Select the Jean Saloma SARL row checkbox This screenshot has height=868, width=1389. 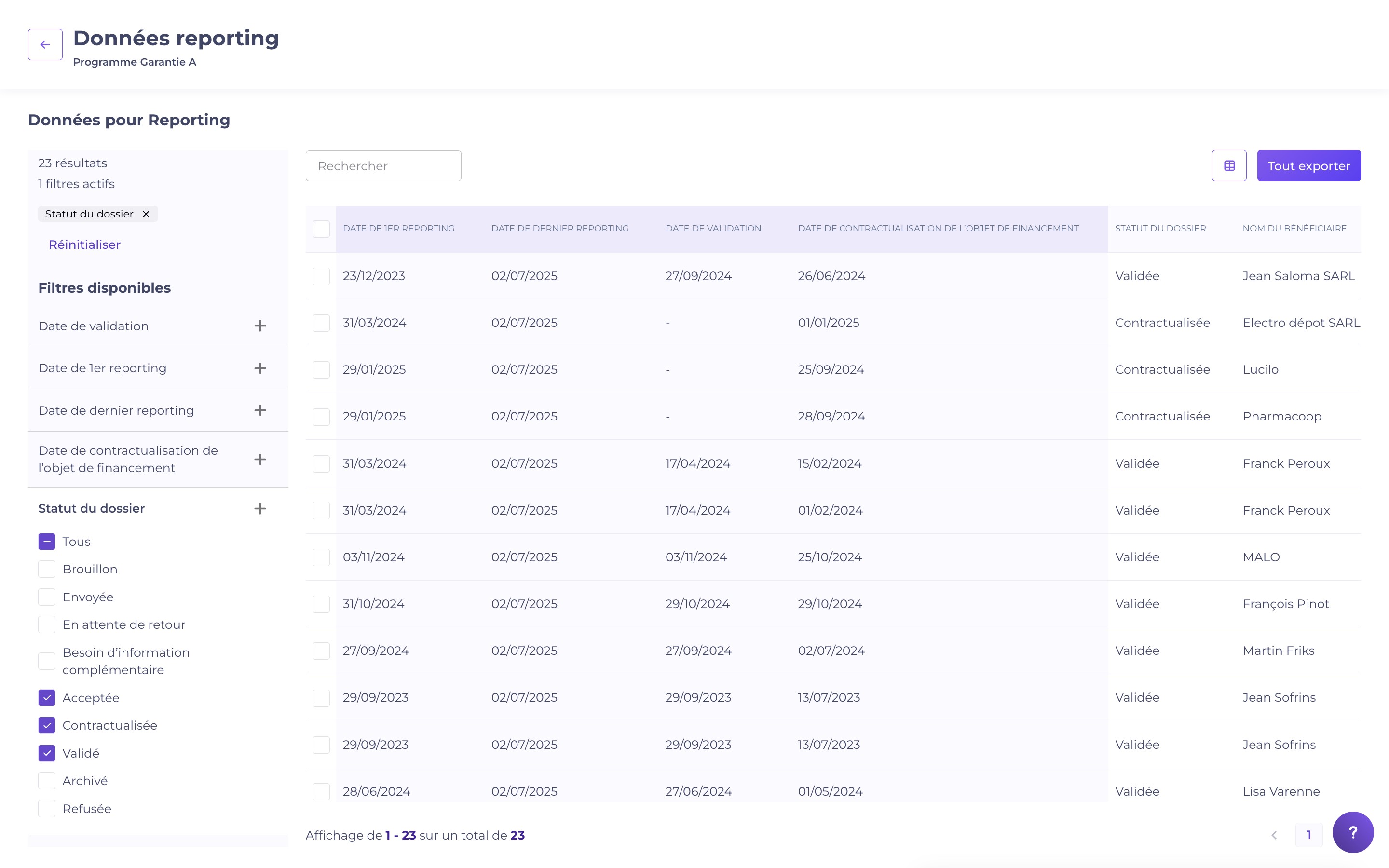[321, 276]
